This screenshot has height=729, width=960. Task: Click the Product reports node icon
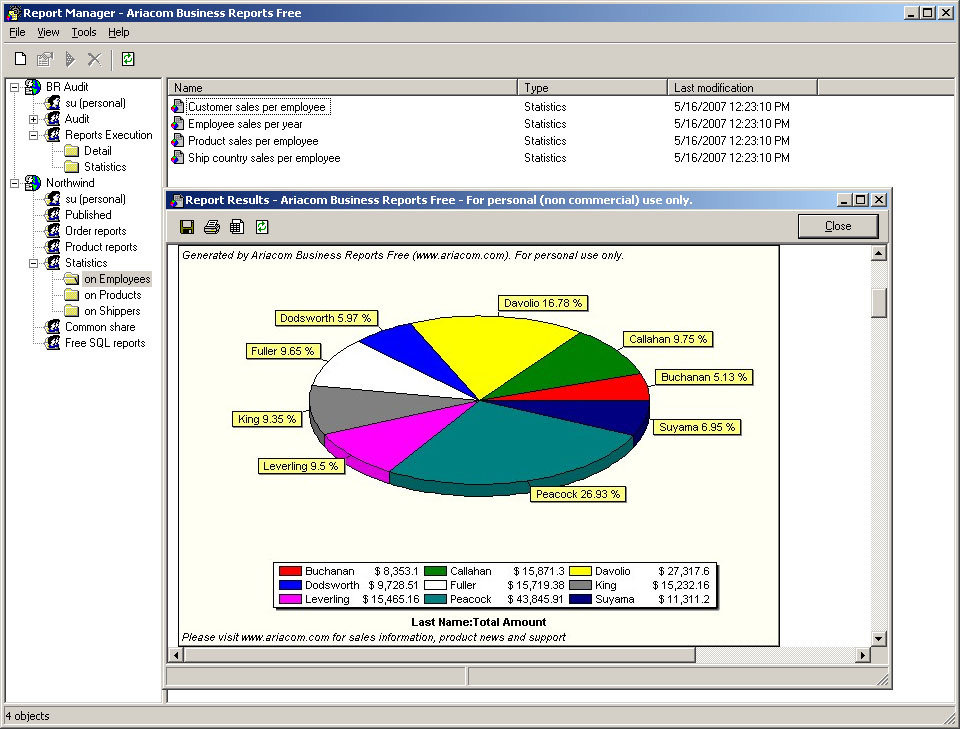53,247
